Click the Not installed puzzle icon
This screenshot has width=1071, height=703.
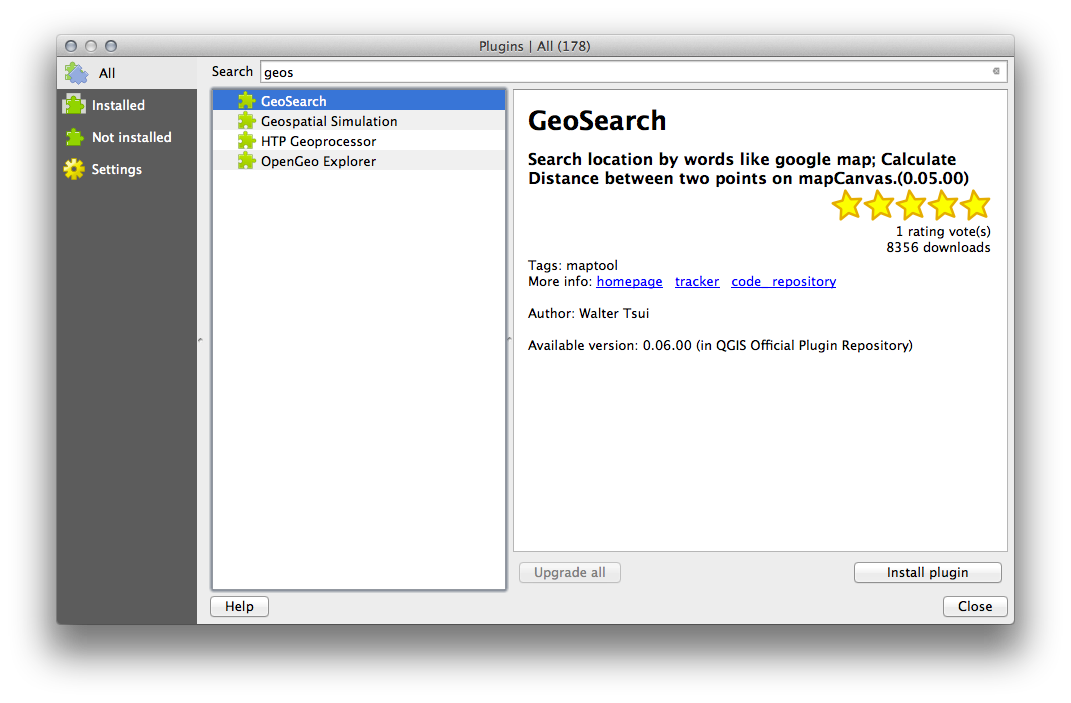[x=74, y=137]
